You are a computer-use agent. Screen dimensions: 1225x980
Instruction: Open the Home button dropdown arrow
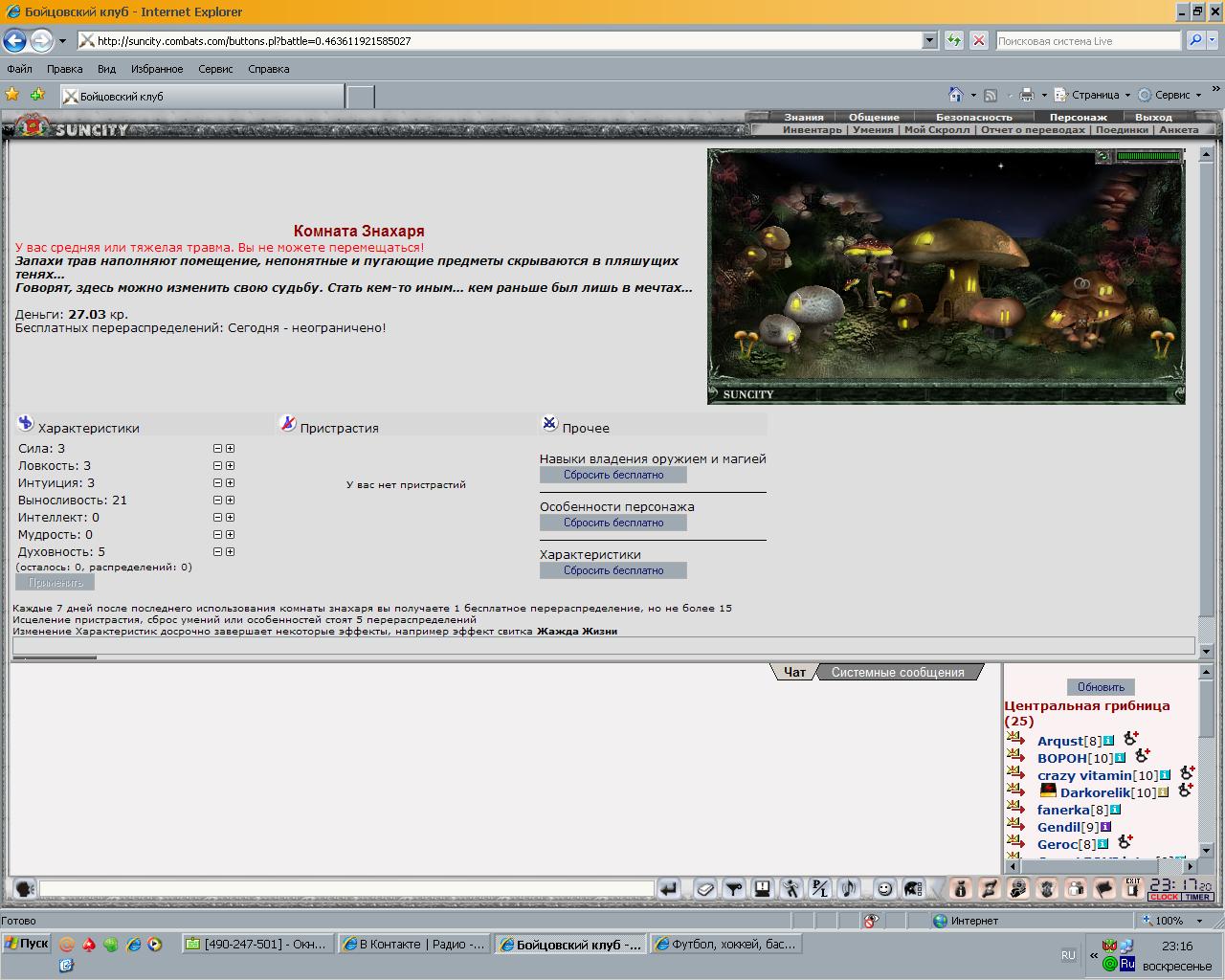click(973, 95)
